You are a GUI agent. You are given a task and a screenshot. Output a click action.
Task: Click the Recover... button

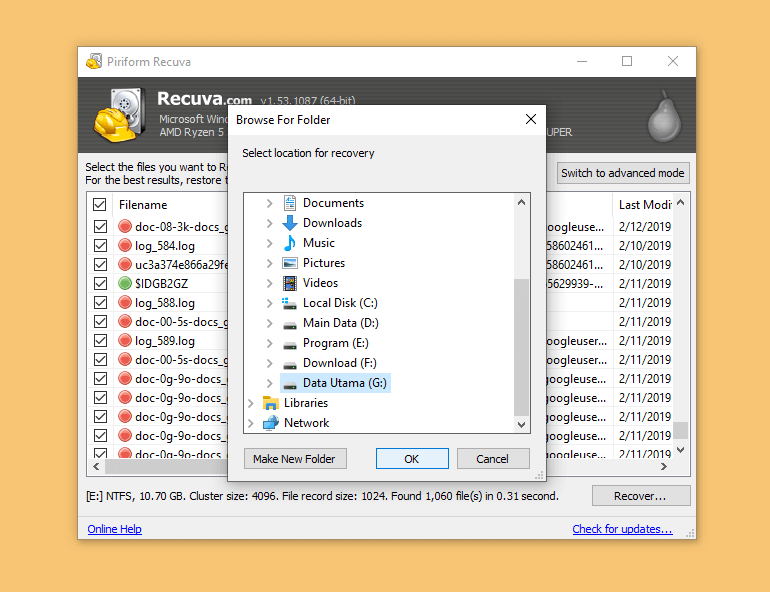(x=641, y=496)
